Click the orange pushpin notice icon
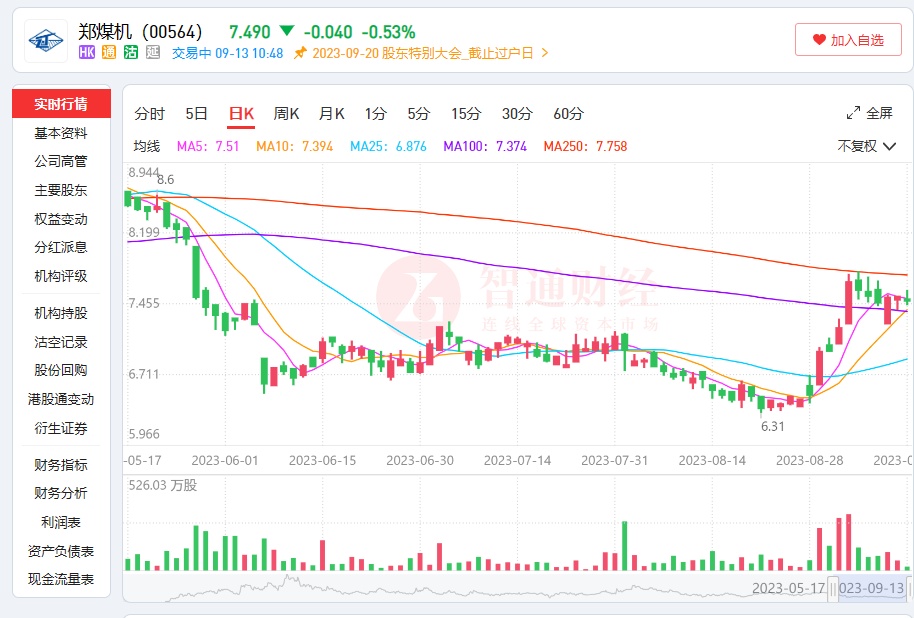This screenshot has height=618, width=914. click(299, 53)
